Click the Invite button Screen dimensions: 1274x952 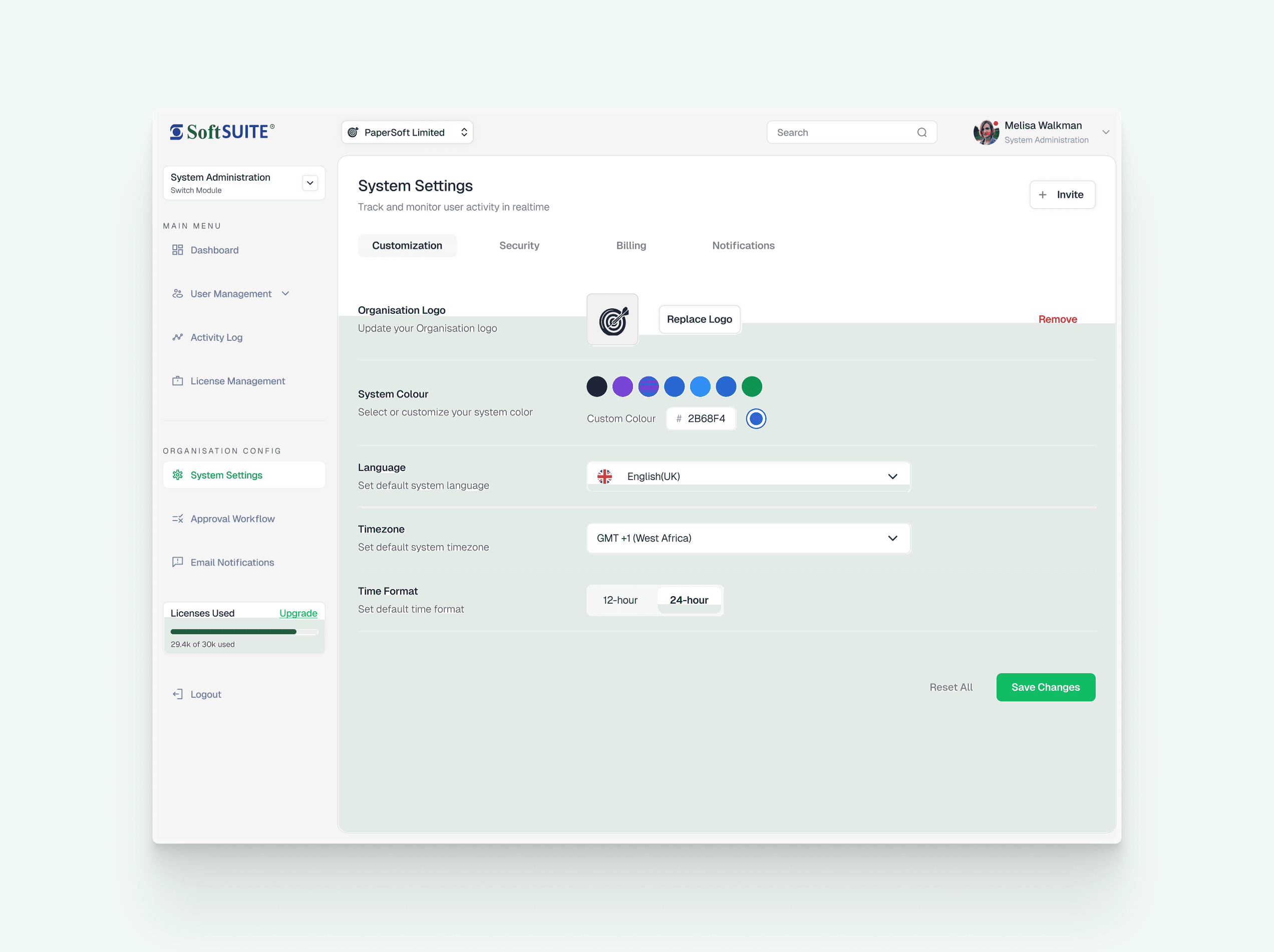coord(1062,195)
